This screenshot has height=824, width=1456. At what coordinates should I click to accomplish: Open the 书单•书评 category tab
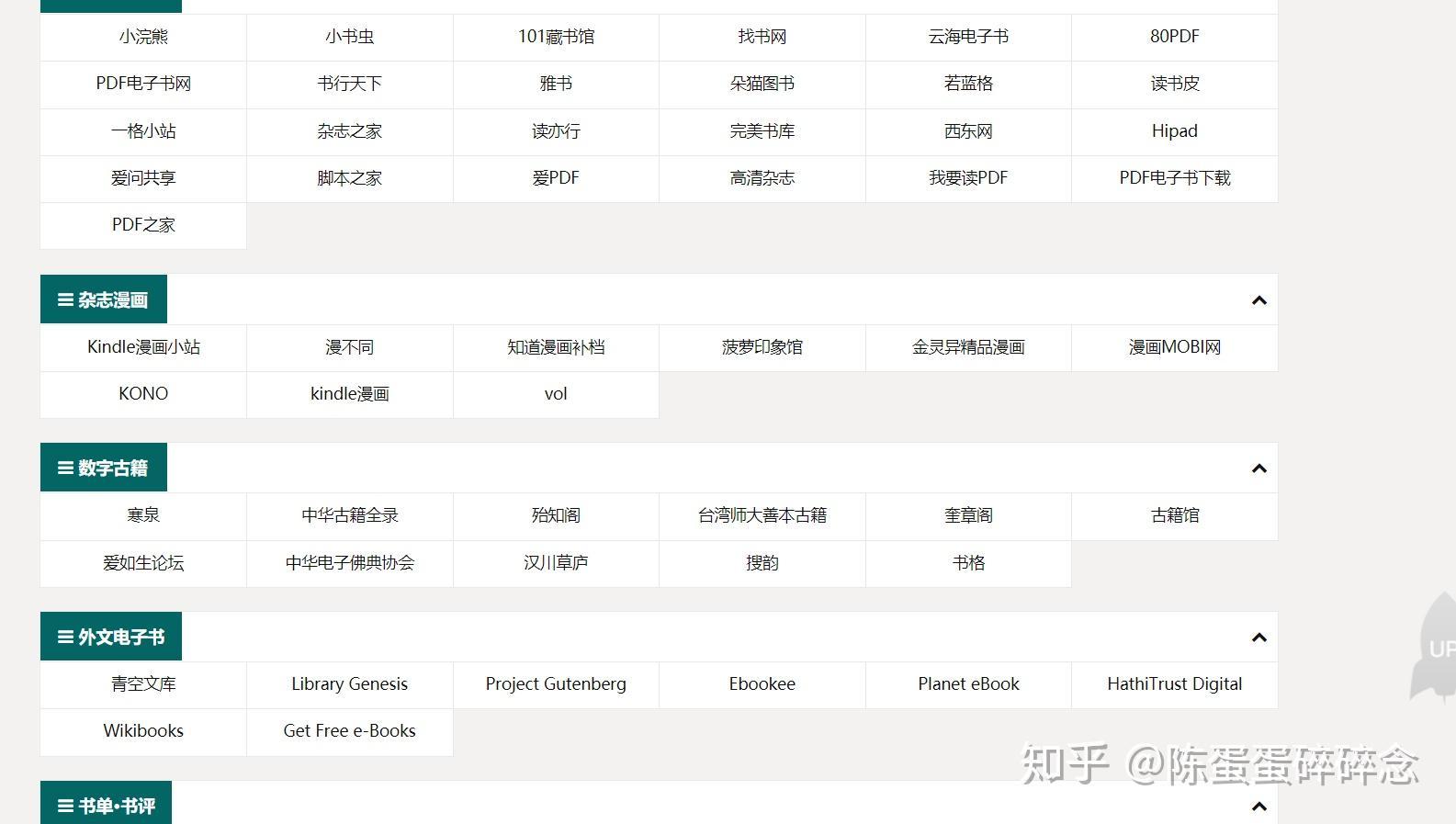click(107, 806)
